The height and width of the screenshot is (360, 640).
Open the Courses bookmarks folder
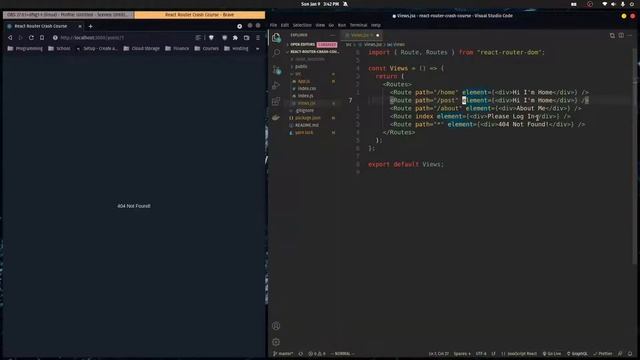(207, 49)
